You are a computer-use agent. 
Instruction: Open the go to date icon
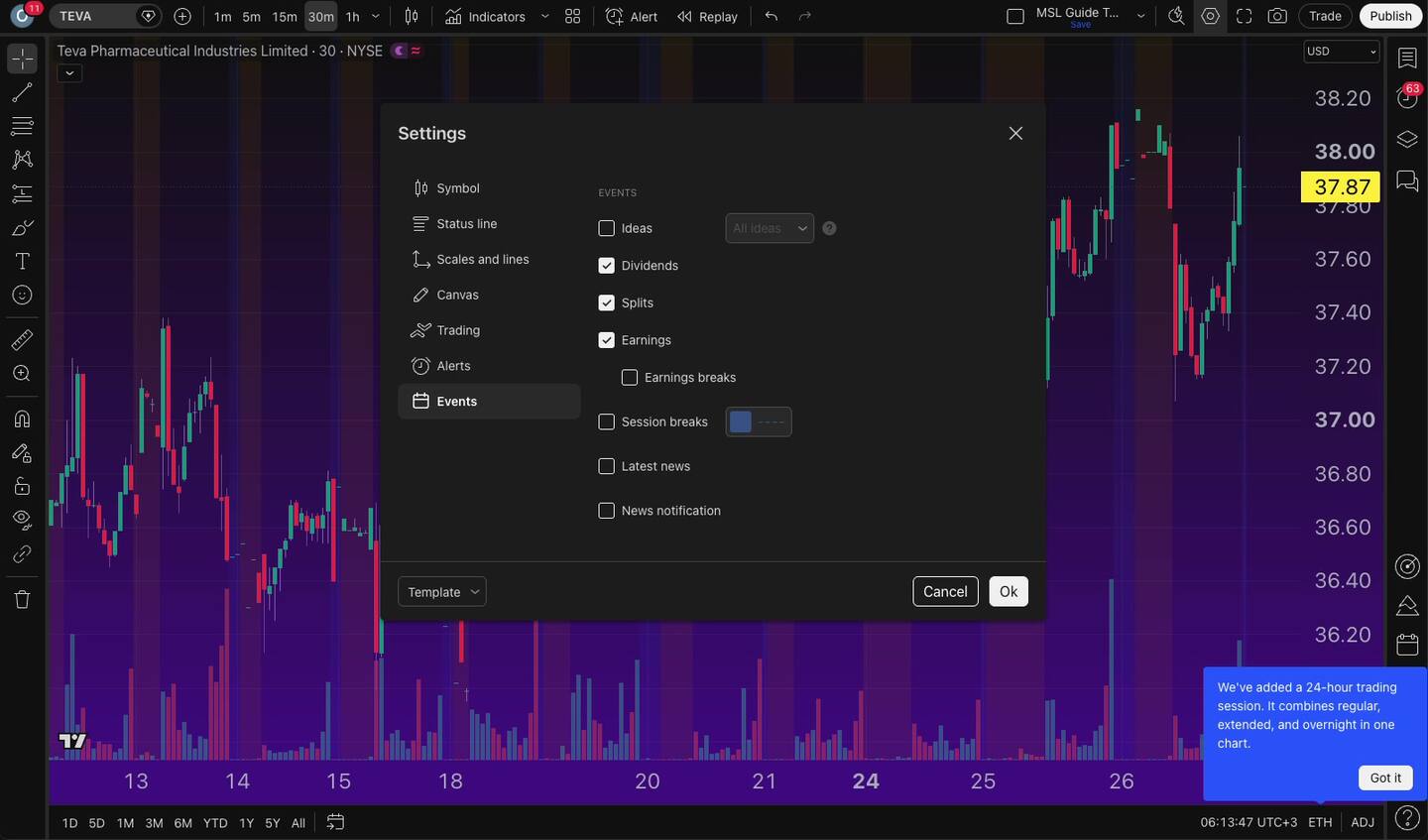pyautogui.click(x=335, y=822)
